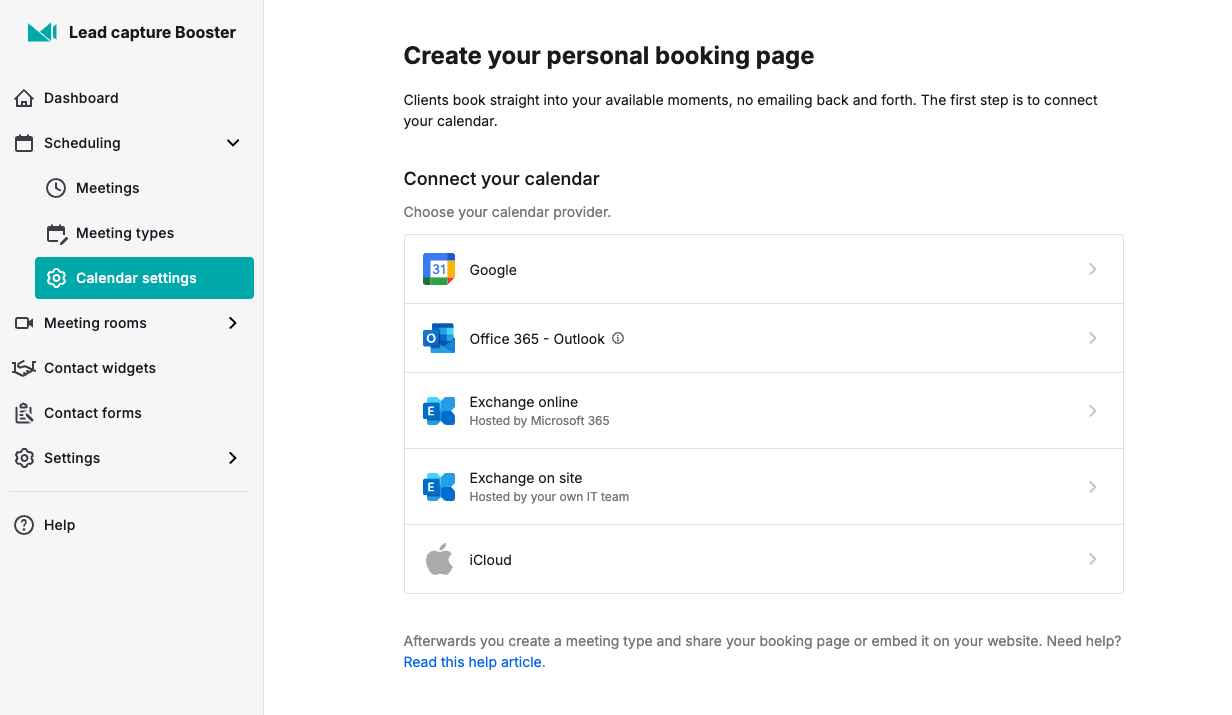Open the 'Read this help article' link
1232x715 pixels.
point(474,662)
